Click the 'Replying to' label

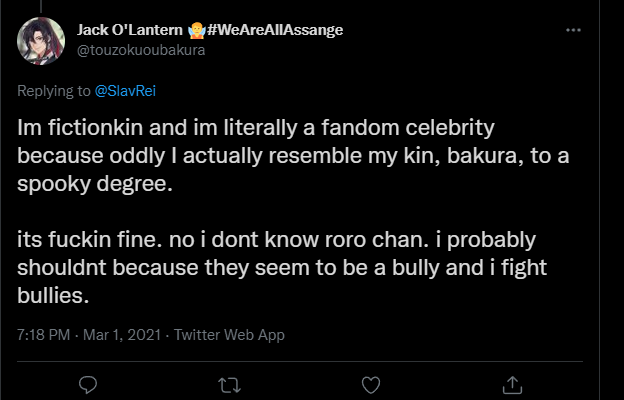(x=54, y=92)
